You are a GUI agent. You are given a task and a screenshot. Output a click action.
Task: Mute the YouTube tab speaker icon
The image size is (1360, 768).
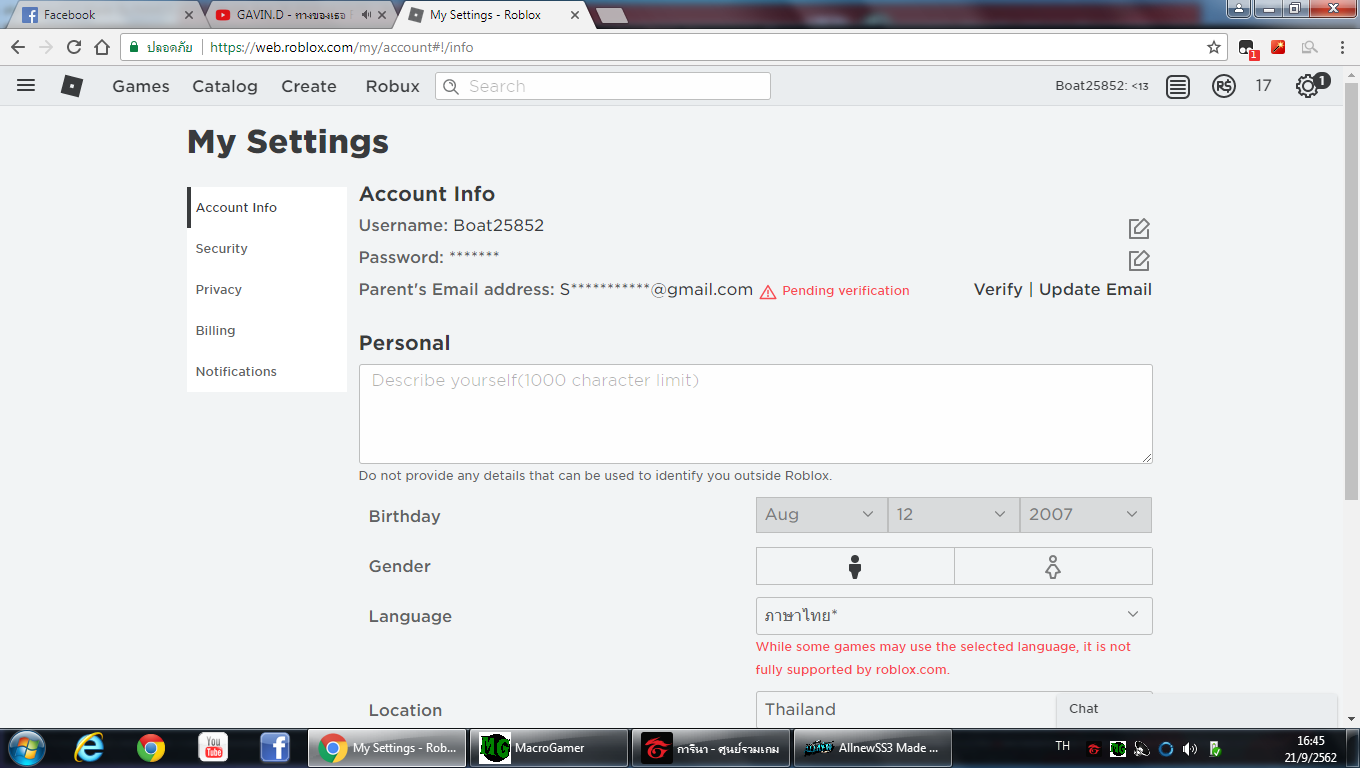click(367, 15)
